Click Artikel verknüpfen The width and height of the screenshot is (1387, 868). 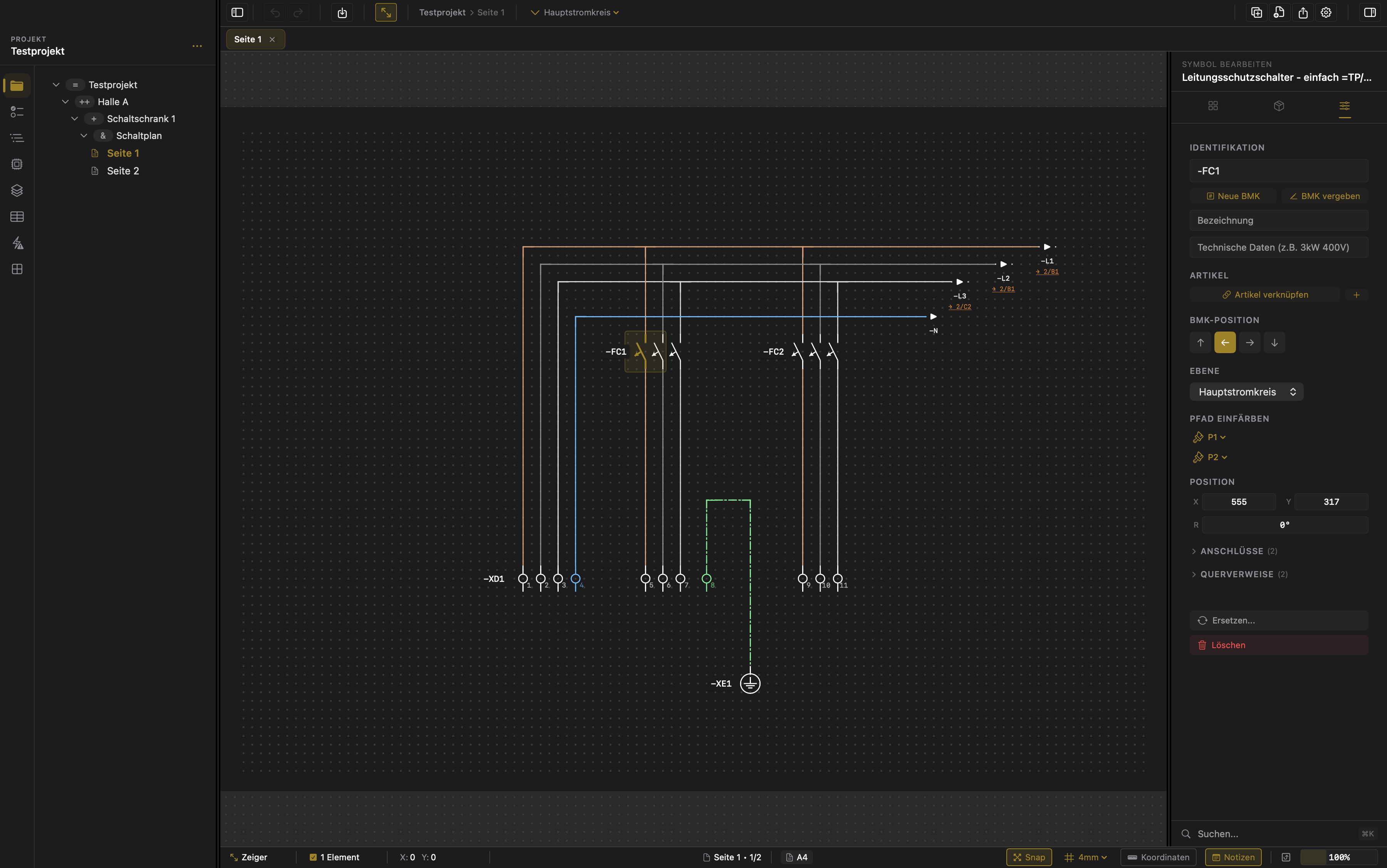[1264, 295]
